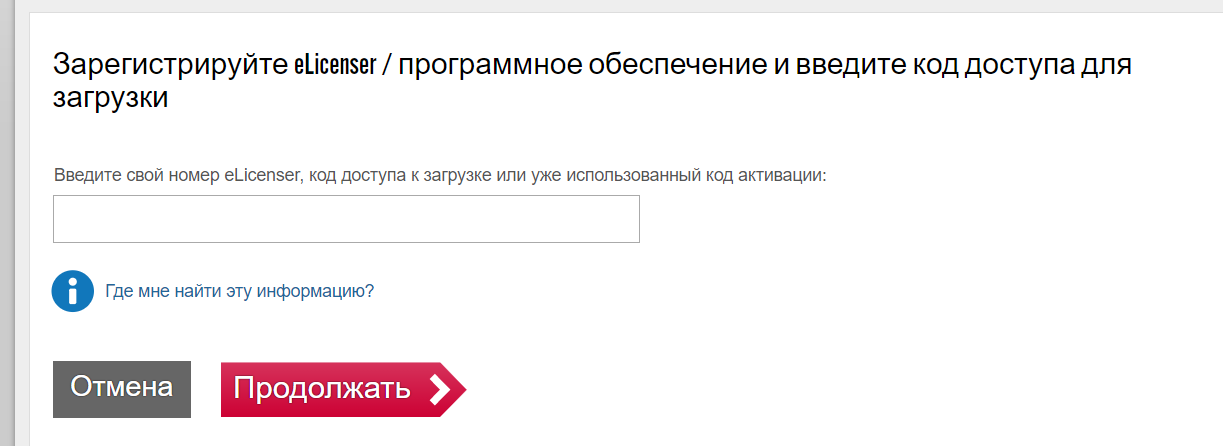The height and width of the screenshot is (446, 1223).
Task: Click "eLicenser" in the page heading
Action: click(334, 66)
